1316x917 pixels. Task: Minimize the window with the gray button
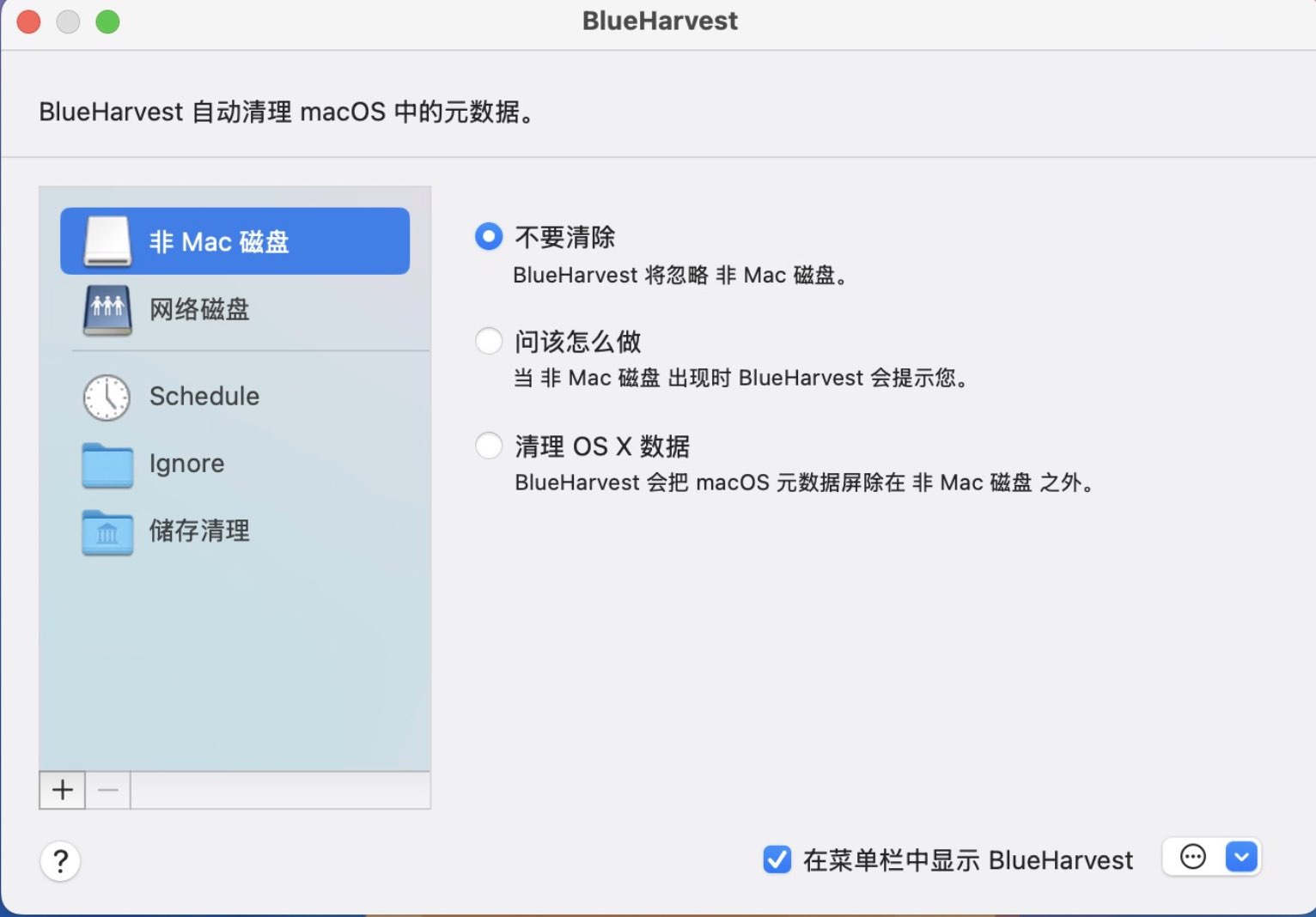click(x=68, y=21)
